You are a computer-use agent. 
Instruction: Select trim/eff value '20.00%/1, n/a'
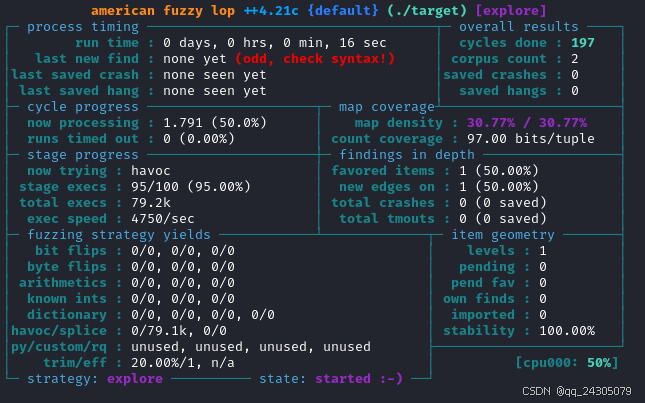click(183, 364)
